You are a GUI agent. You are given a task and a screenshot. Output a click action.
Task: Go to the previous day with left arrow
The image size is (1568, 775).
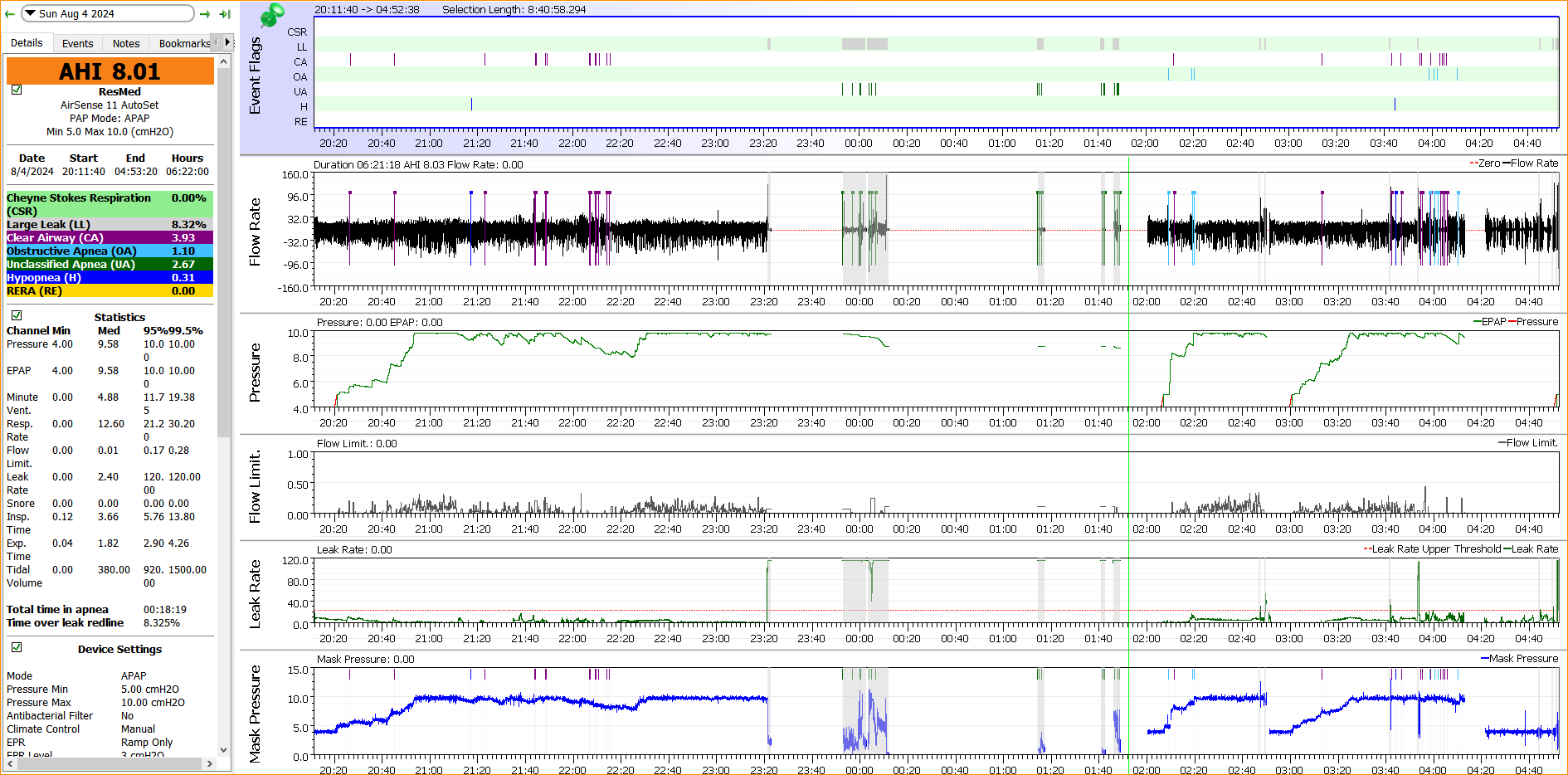coord(9,13)
